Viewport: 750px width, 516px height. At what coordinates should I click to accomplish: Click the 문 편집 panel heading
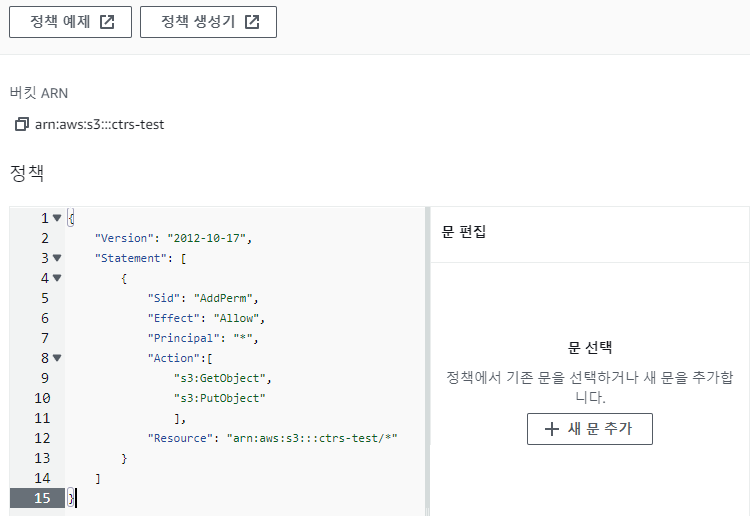463,232
